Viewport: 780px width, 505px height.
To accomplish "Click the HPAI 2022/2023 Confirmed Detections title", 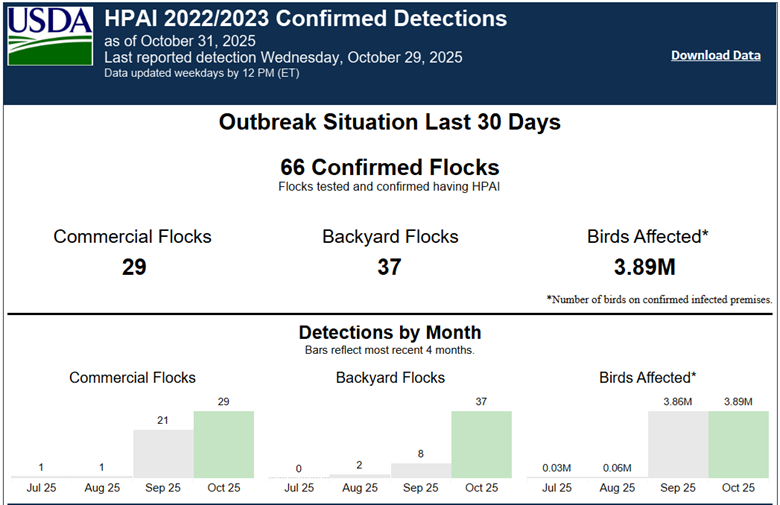I will coord(306,19).
